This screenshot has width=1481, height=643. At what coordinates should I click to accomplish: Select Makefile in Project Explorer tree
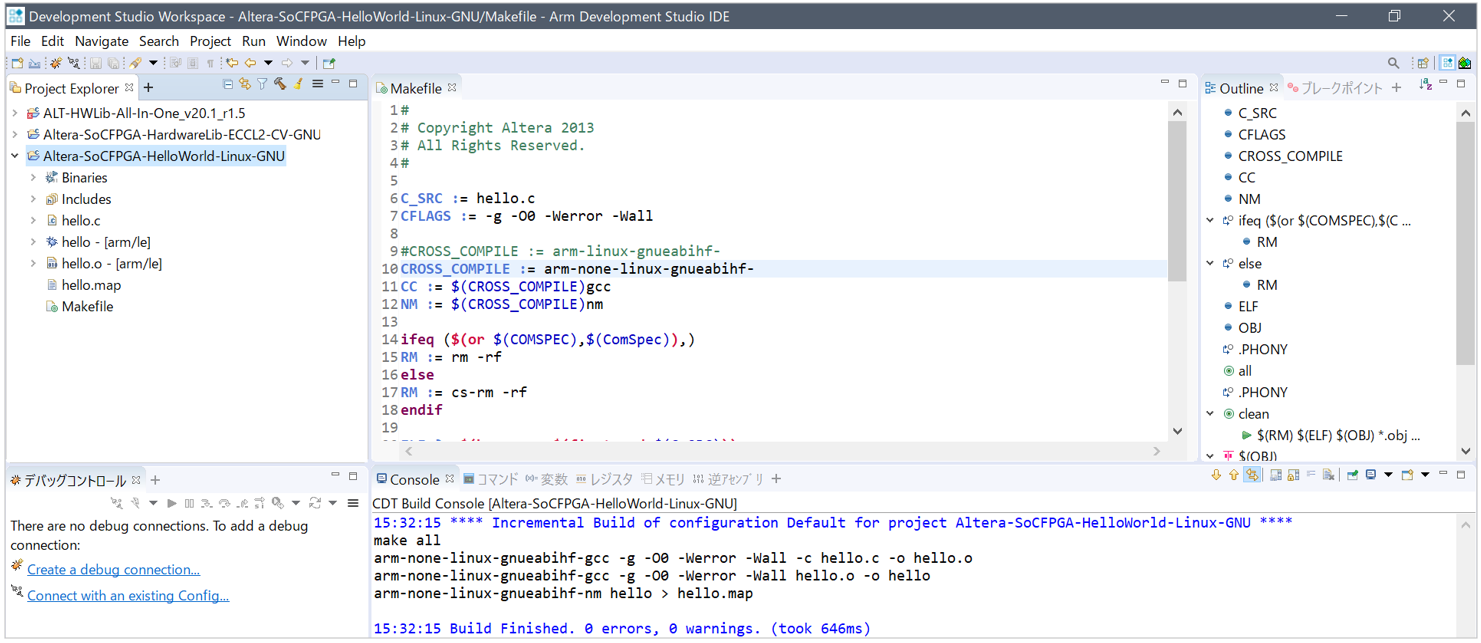pos(87,307)
